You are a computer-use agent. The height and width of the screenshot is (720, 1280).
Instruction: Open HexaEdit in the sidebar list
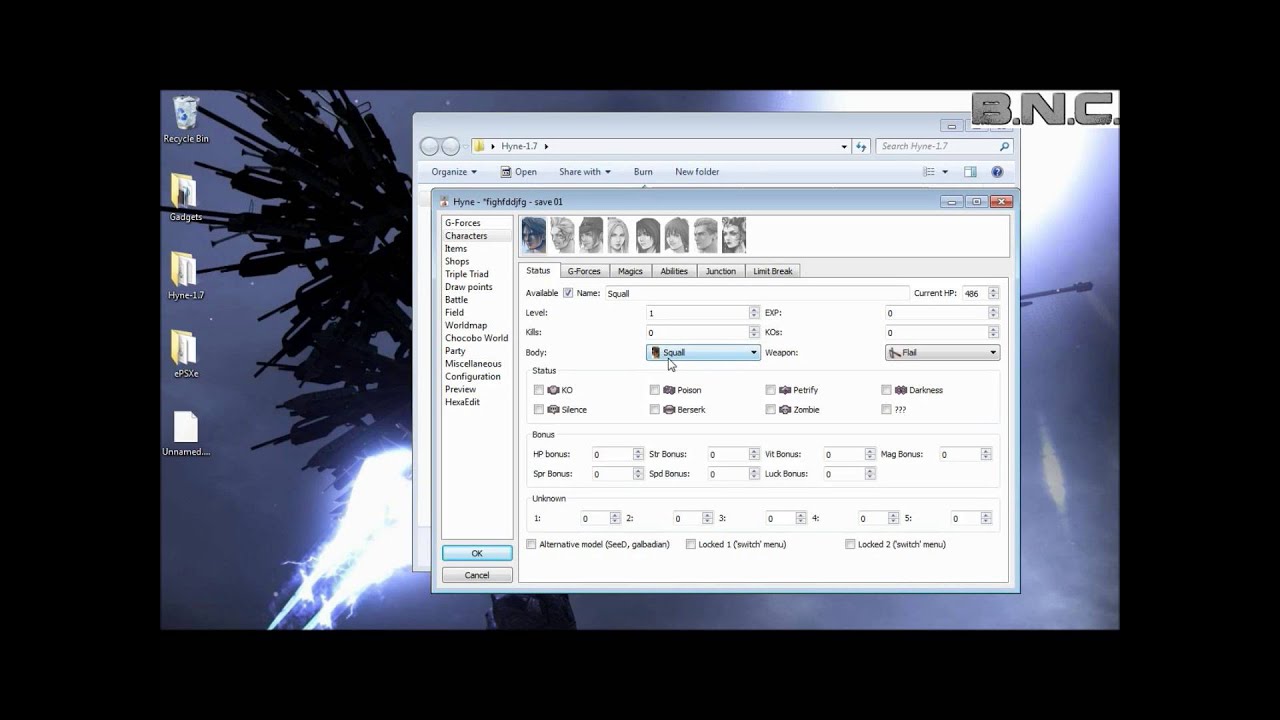pyautogui.click(x=463, y=402)
